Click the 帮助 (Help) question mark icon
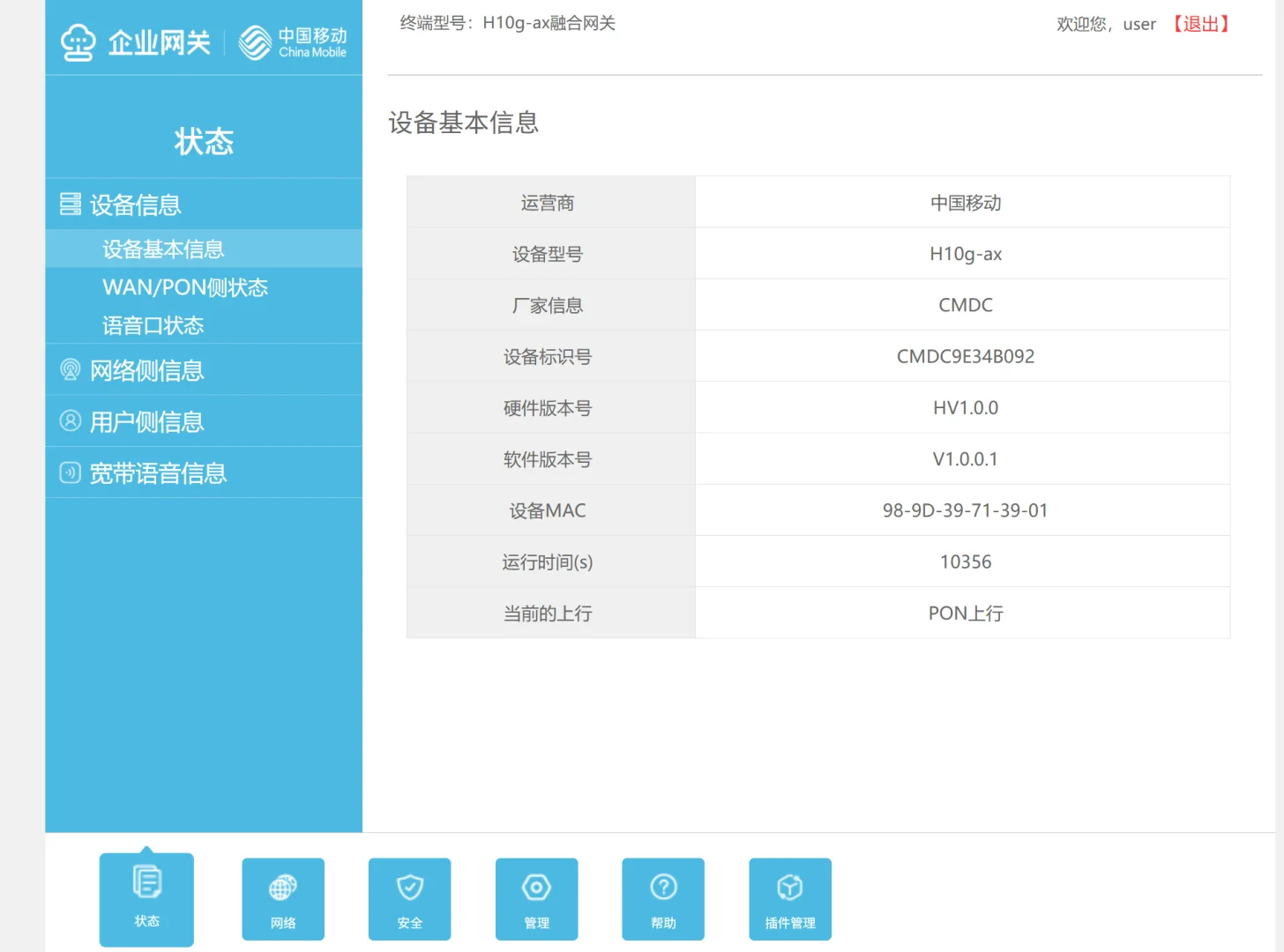 click(x=662, y=898)
